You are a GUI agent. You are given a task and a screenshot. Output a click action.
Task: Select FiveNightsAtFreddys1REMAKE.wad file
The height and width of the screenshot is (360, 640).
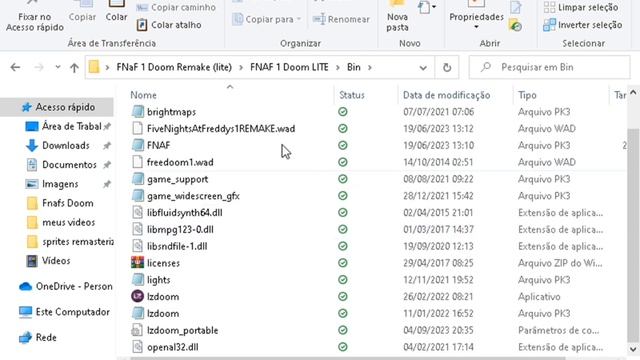221,129
